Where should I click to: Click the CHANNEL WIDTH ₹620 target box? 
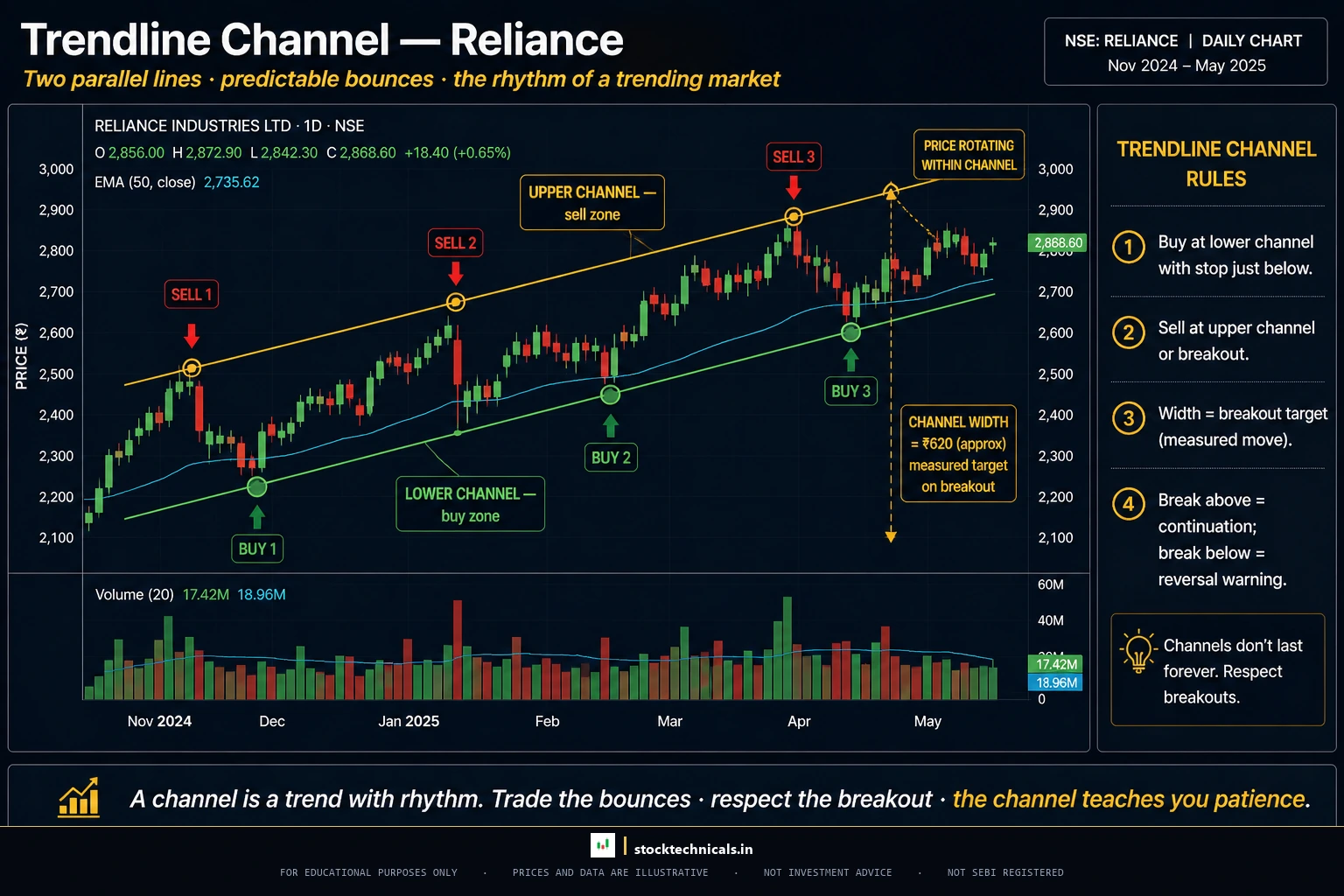958,453
